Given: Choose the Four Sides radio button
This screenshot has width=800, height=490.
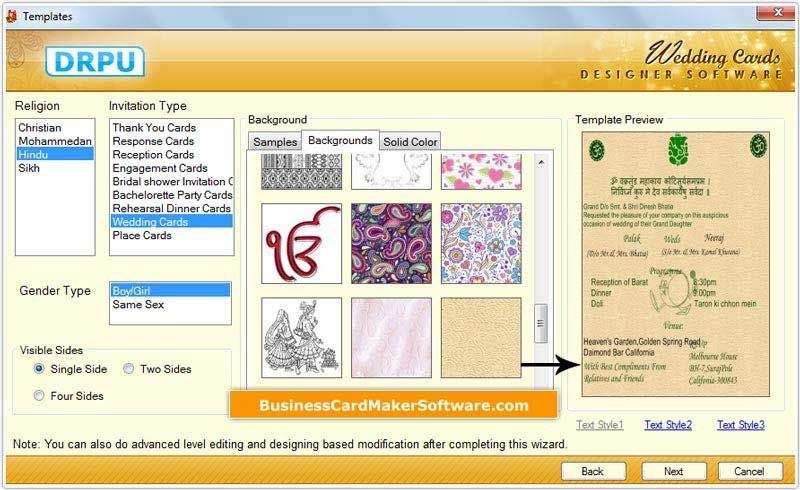Looking at the screenshot, I should click(39, 396).
